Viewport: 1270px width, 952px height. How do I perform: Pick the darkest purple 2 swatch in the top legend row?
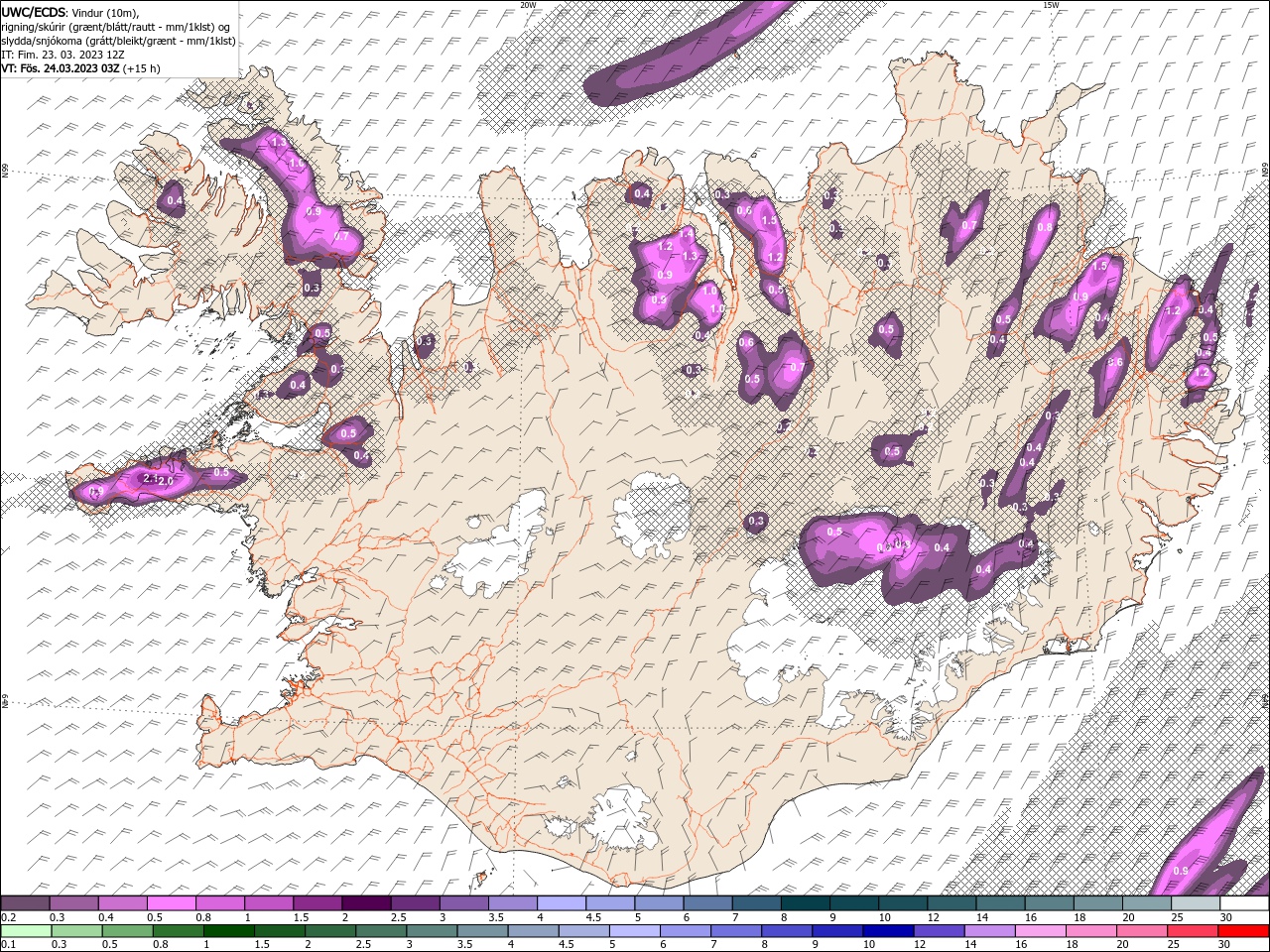[366, 903]
